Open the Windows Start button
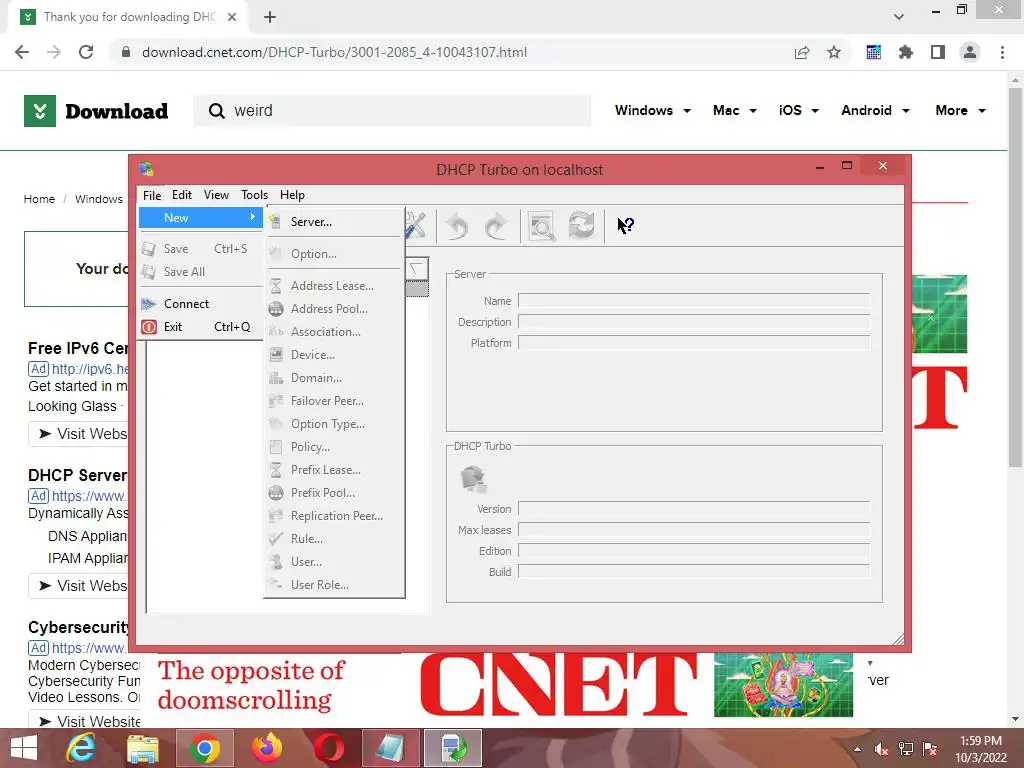The height and width of the screenshot is (768, 1024). pos(24,748)
